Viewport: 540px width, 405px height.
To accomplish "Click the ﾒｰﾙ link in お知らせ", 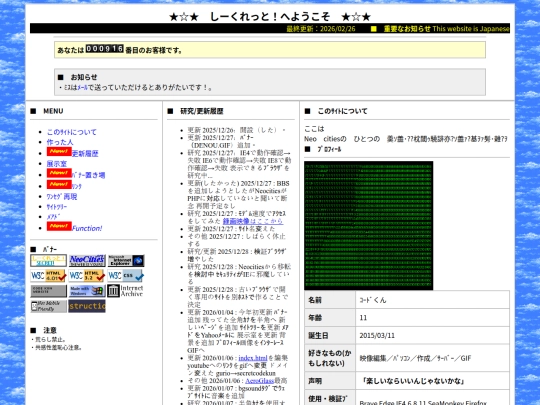I will tap(82, 88).
